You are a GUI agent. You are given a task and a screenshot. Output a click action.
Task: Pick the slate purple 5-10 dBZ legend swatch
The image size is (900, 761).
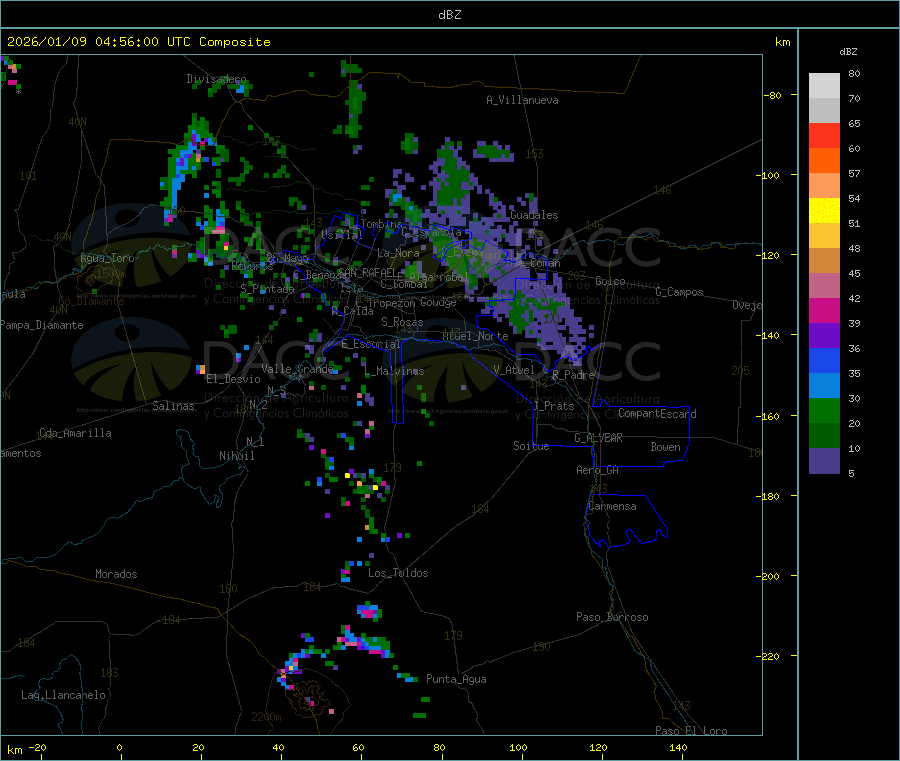tap(824, 461)
